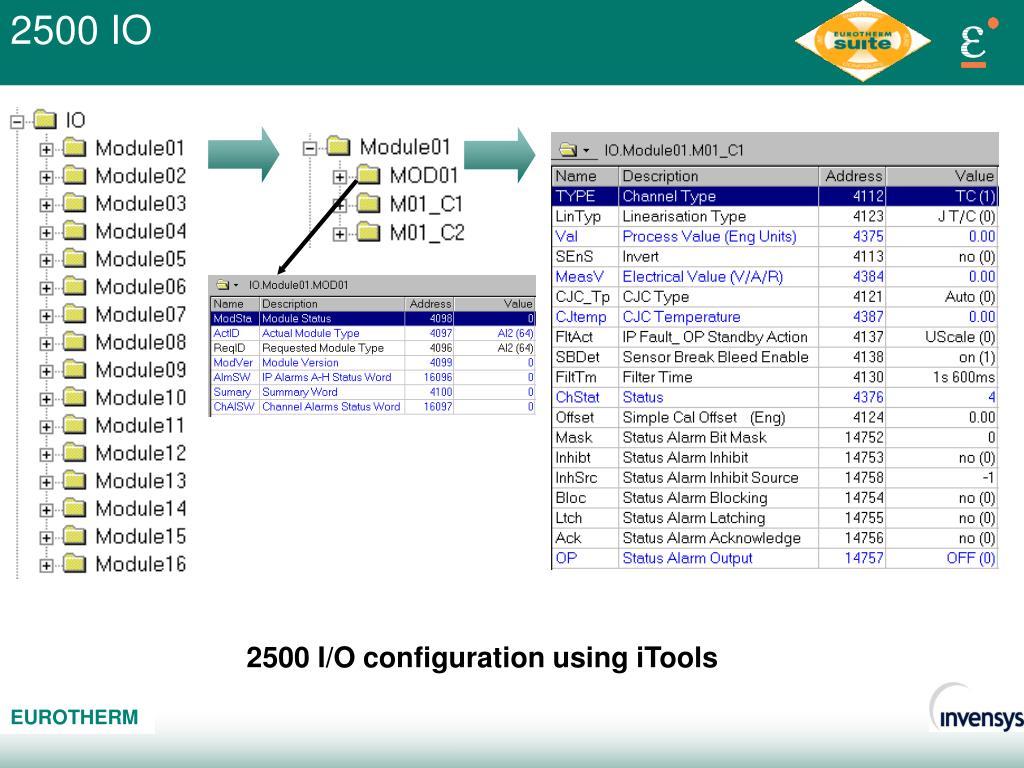Select the SEnS Invert row
This screenshot has width=1024, height=768.
coord(775,257)
